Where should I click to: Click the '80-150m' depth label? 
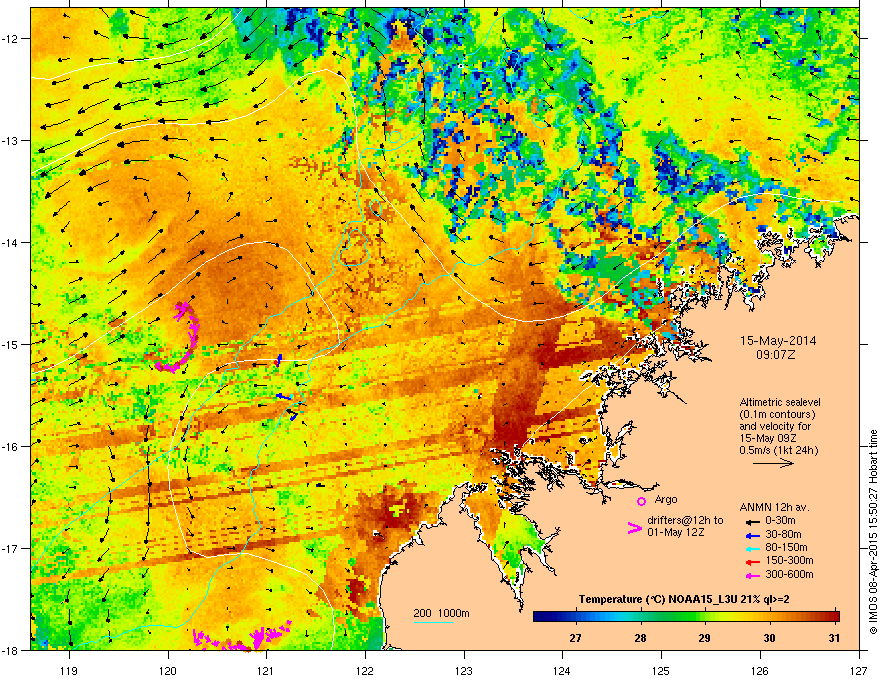tap(787, 548)
